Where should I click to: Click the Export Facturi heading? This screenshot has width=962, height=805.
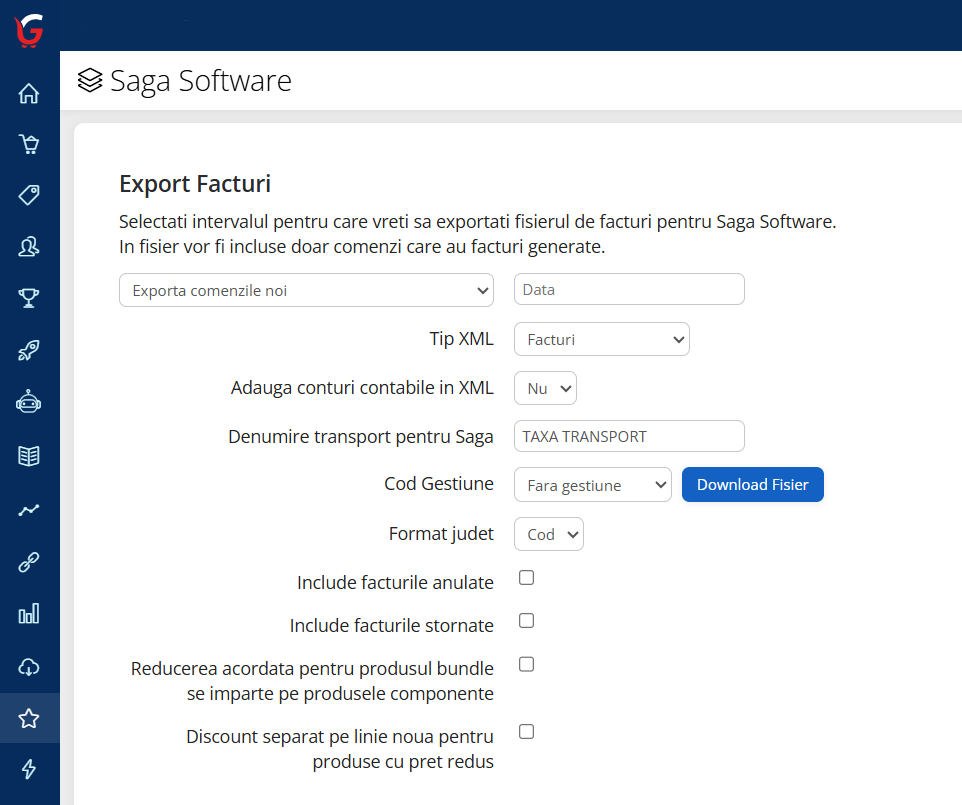point(195,184)
